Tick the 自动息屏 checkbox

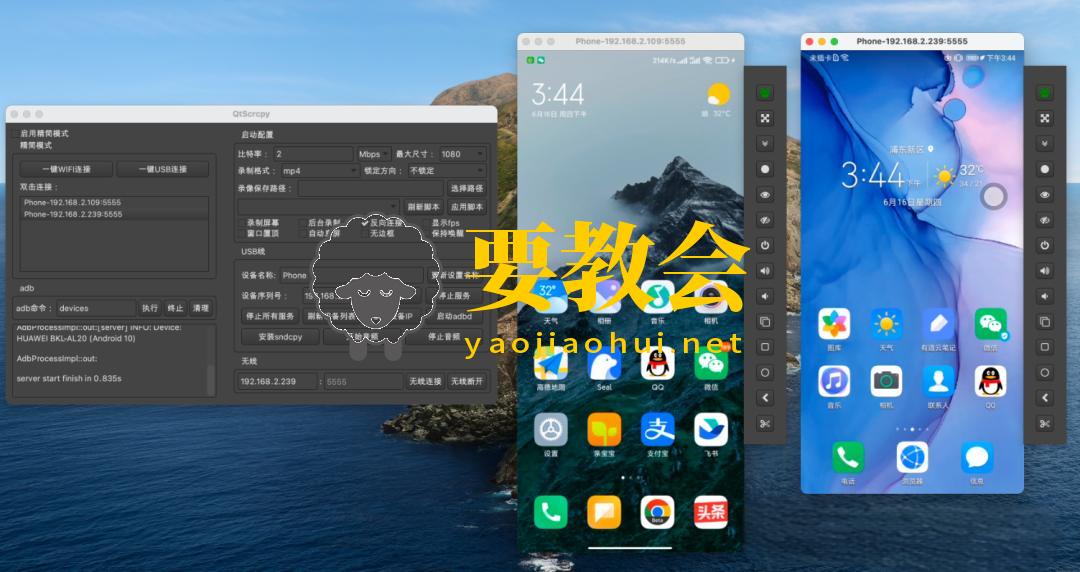(x=303, y=234)
